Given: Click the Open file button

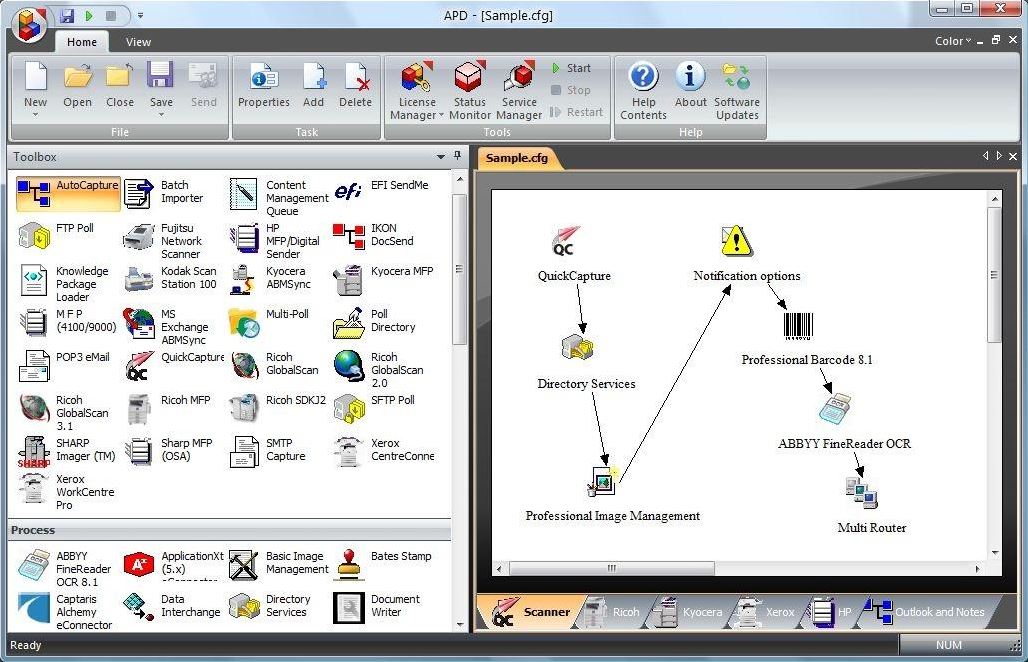Looking at the screenshot, I should click(x=77, y=85).
